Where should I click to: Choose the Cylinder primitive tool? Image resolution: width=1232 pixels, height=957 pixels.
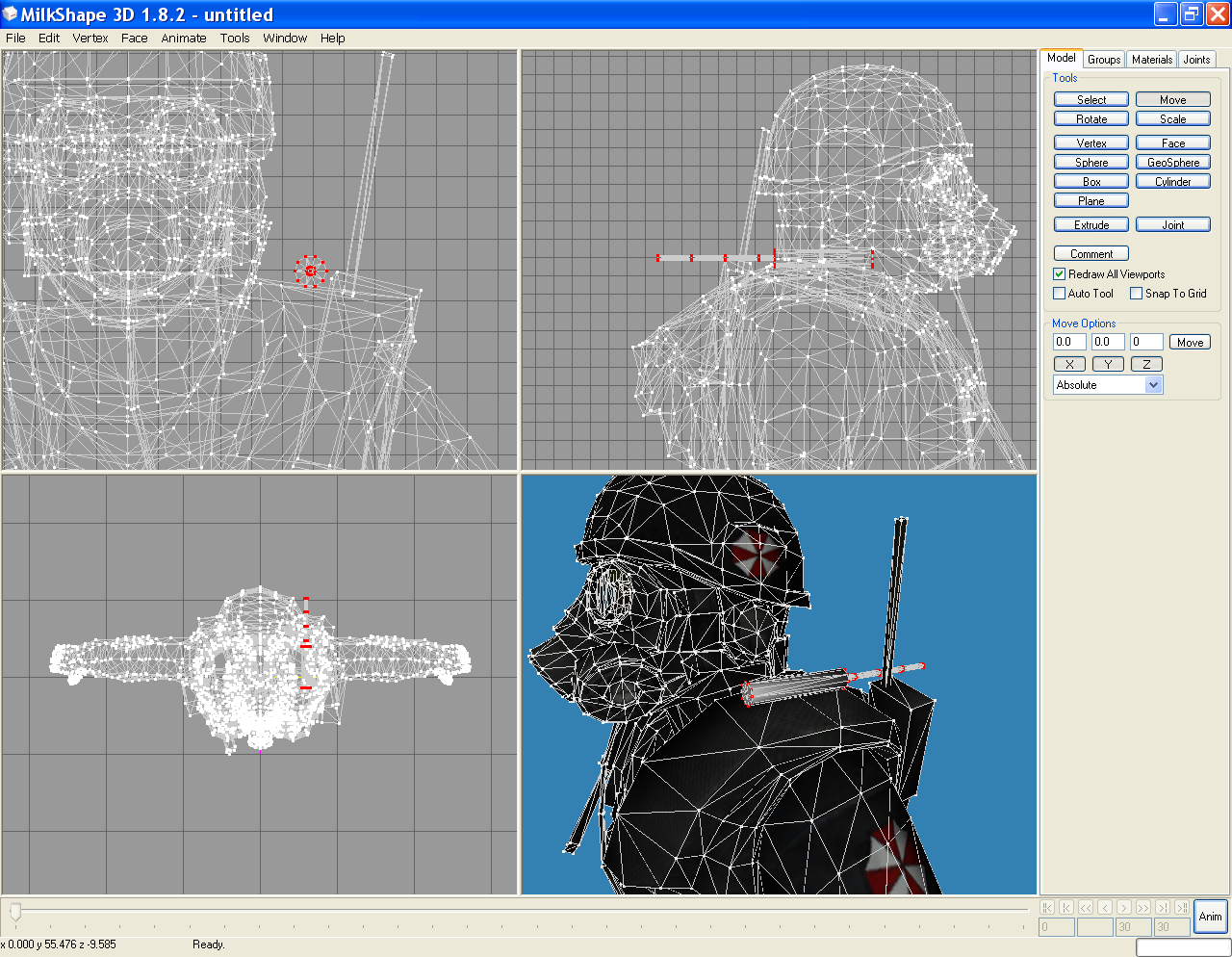click(x=1173, y=182)
